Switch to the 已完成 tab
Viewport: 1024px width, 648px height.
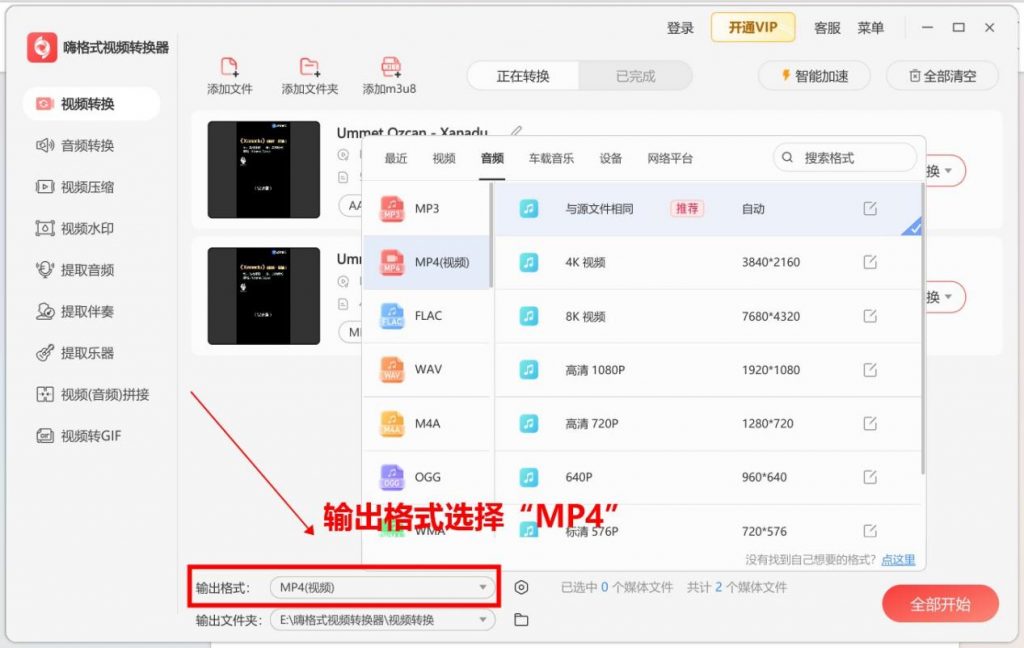tap(637, 75)
